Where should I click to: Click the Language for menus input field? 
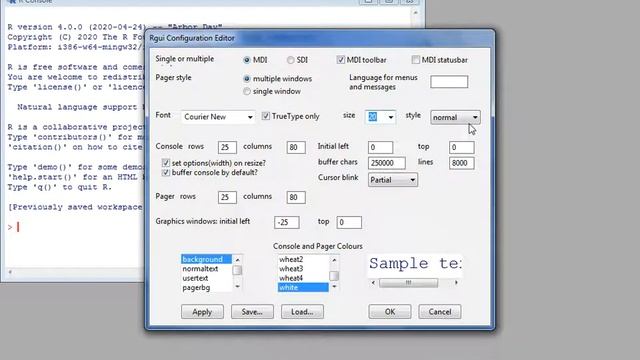[449, 82]
